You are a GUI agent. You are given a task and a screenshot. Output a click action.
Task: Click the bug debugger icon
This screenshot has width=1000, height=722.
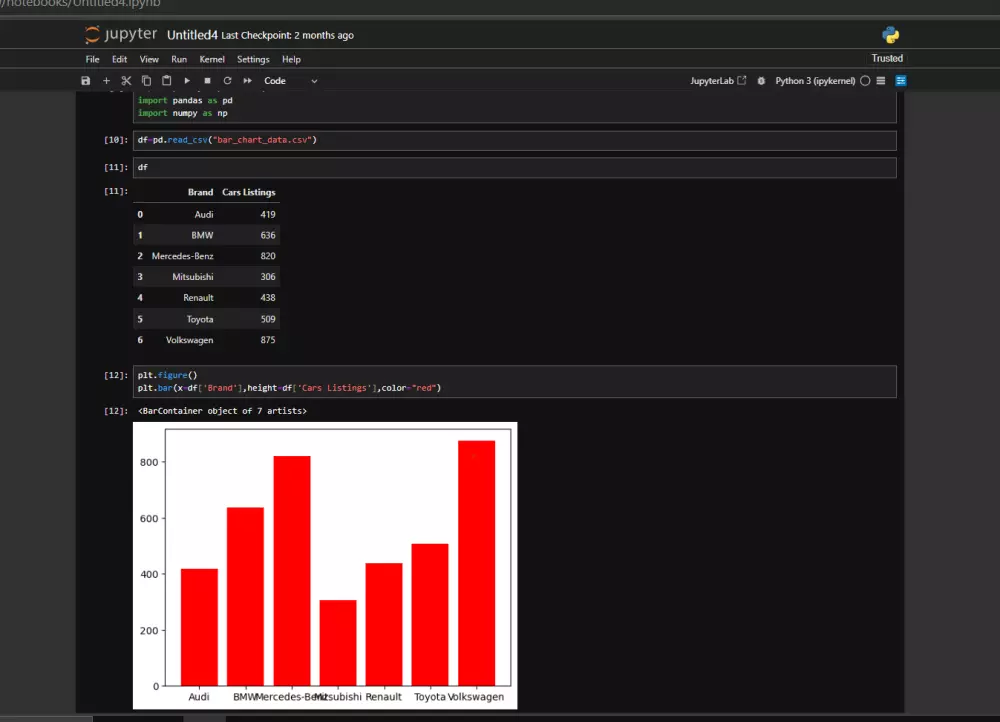point(761,81)
